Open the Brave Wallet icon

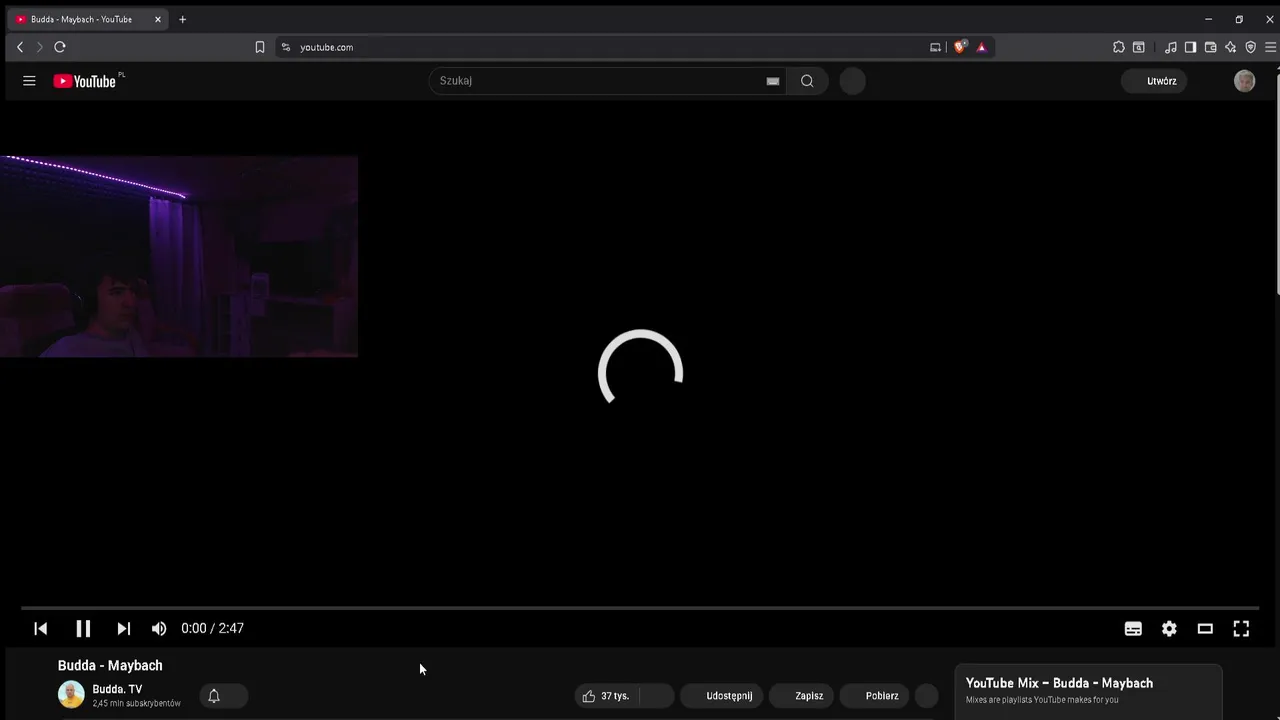pyautogui.click(x=1210, y=47)
